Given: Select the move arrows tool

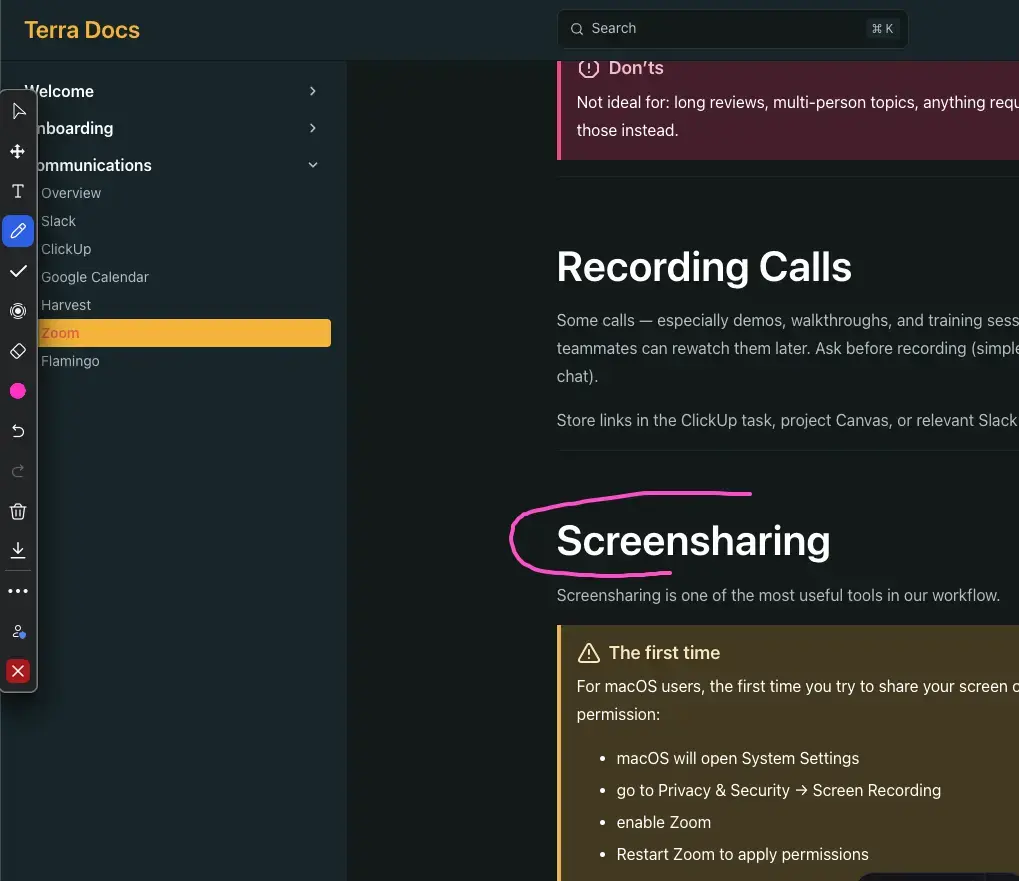Looking at the screenshot, I should 18,151.
